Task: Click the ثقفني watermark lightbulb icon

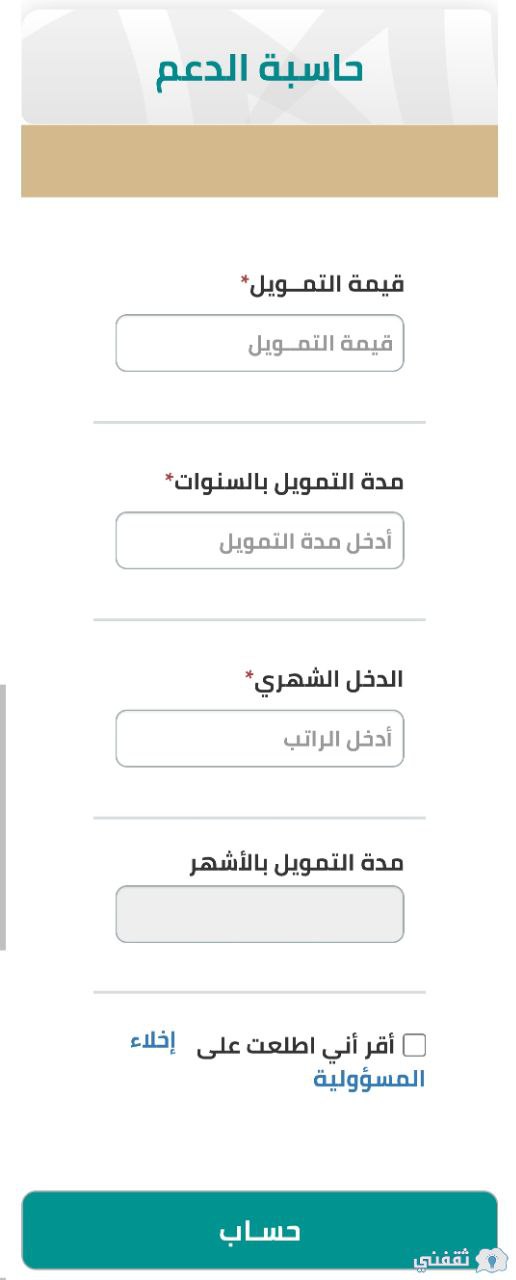Action: coord(492,1260)
